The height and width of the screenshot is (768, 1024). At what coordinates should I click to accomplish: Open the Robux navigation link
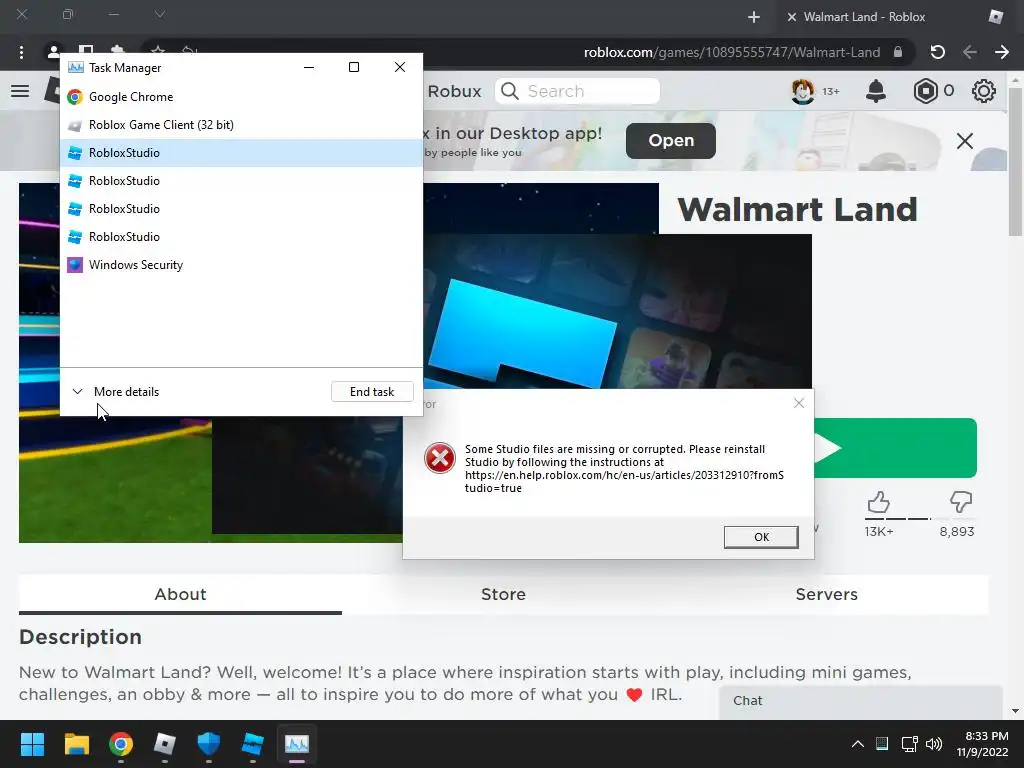point(455,91)
